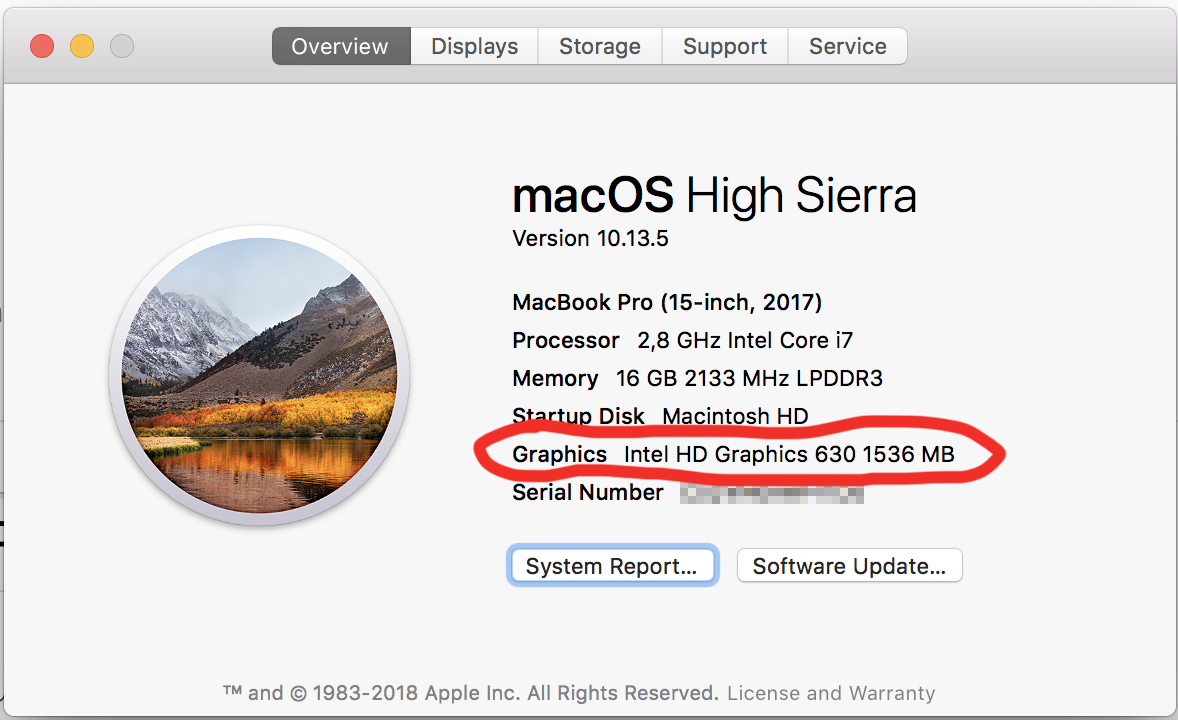The height and width of the screenshot is (720, 1178).
Task: Open the Storage tab
Action: 599,47
